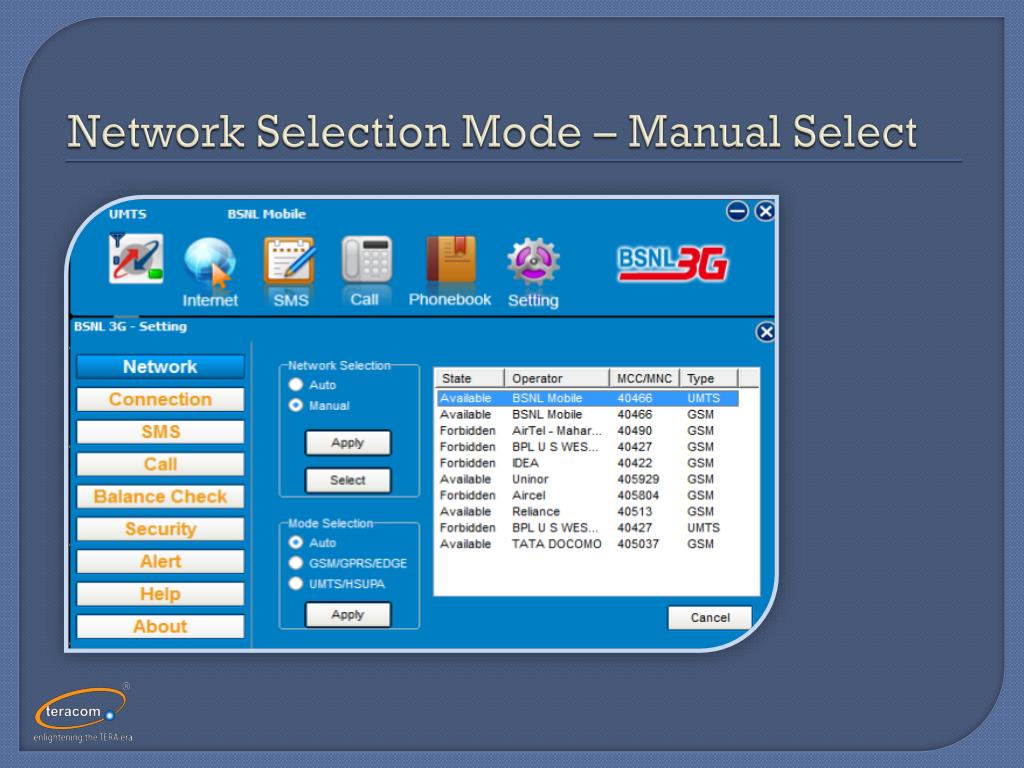Screen dimensions: 1024x768
Task: Sort by the MCC/MNC column header
Action: tap(644, 379)
